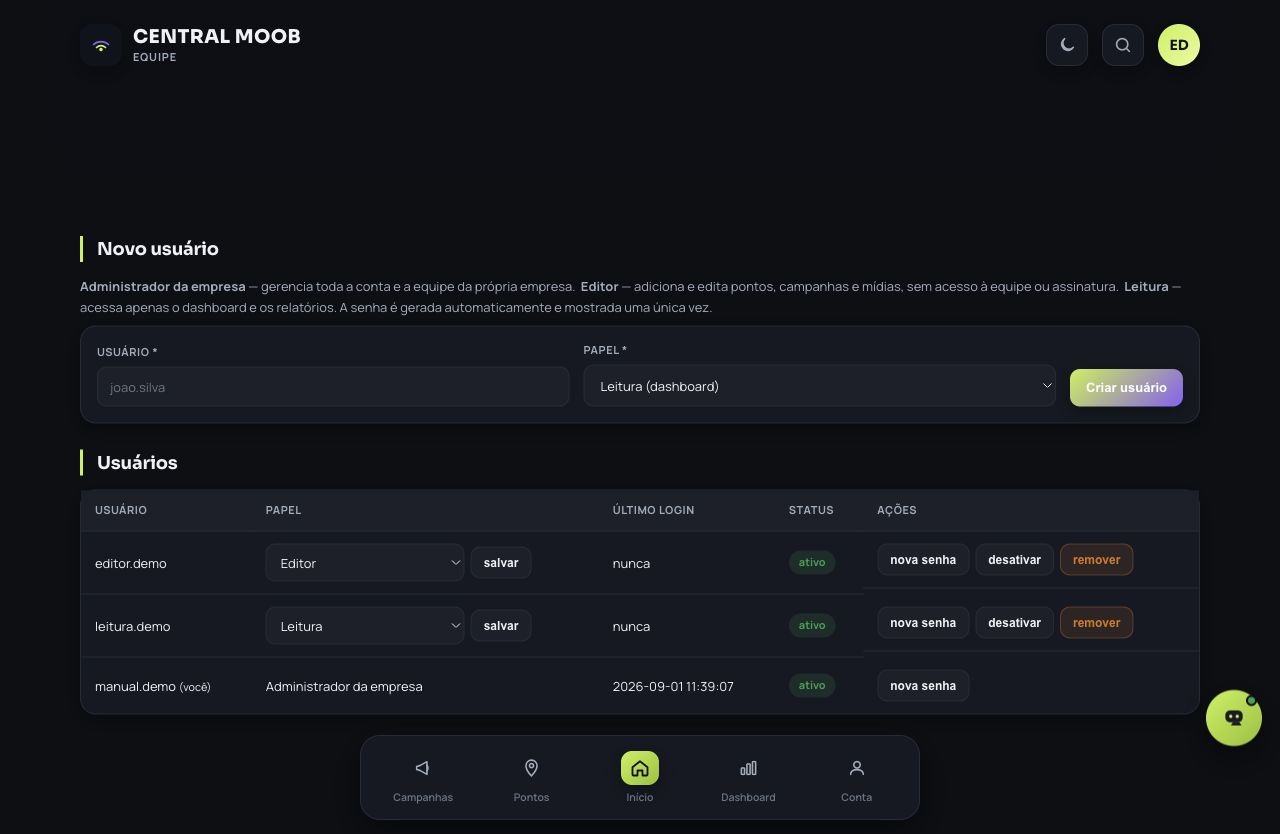
Task: Open the chatbot assistant bubble
Action: click(1234, 718)
